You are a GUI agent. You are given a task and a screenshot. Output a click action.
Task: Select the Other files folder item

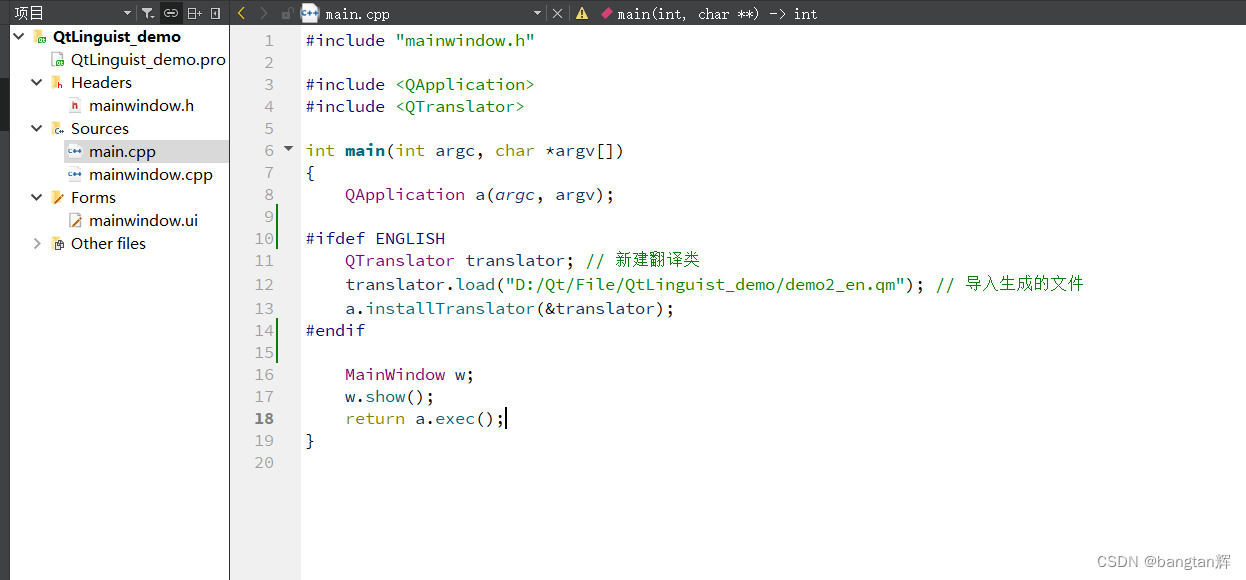[108, 243]
